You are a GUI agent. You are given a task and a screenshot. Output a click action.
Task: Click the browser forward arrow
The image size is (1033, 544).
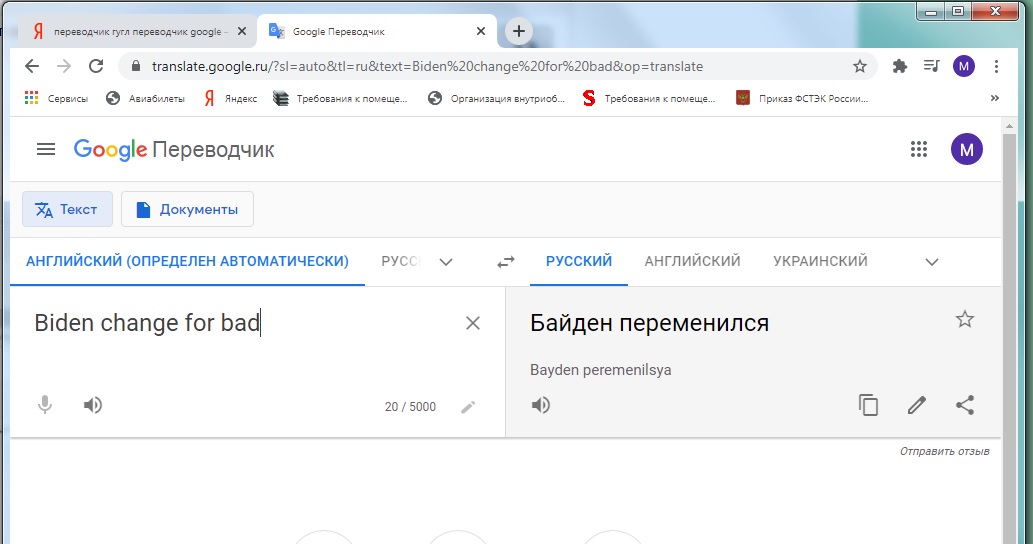pyautogui.click(x=64, y=66)
